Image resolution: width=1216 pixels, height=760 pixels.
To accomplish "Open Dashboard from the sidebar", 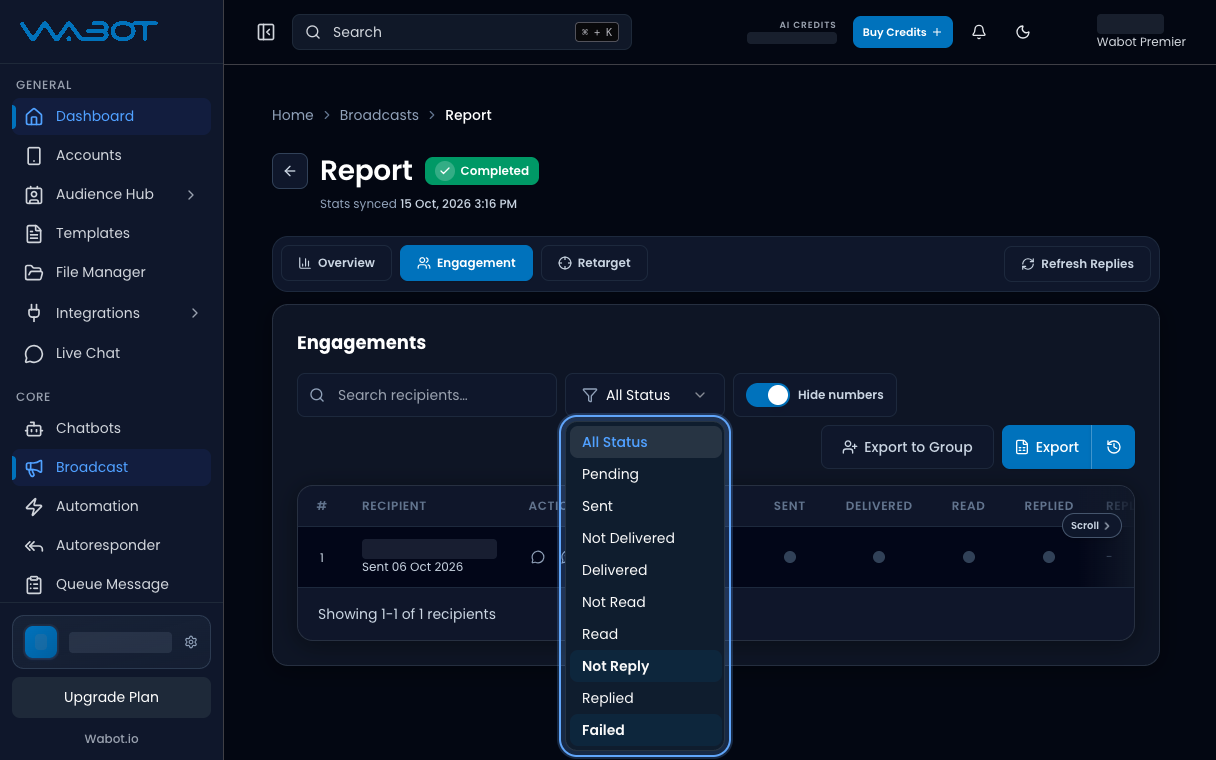I will [x=111, y=116].
